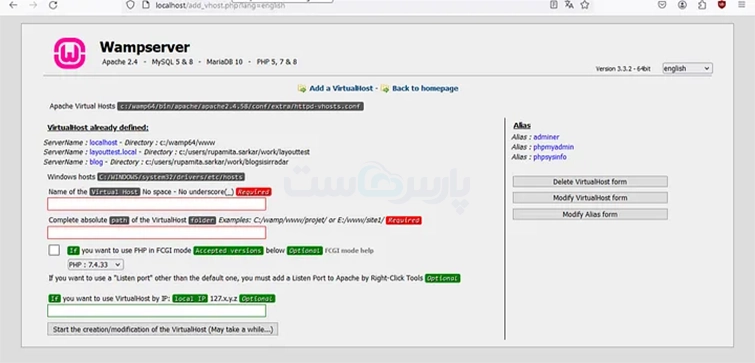Click the icon beside Add a VirtualHost

[302, 89]
